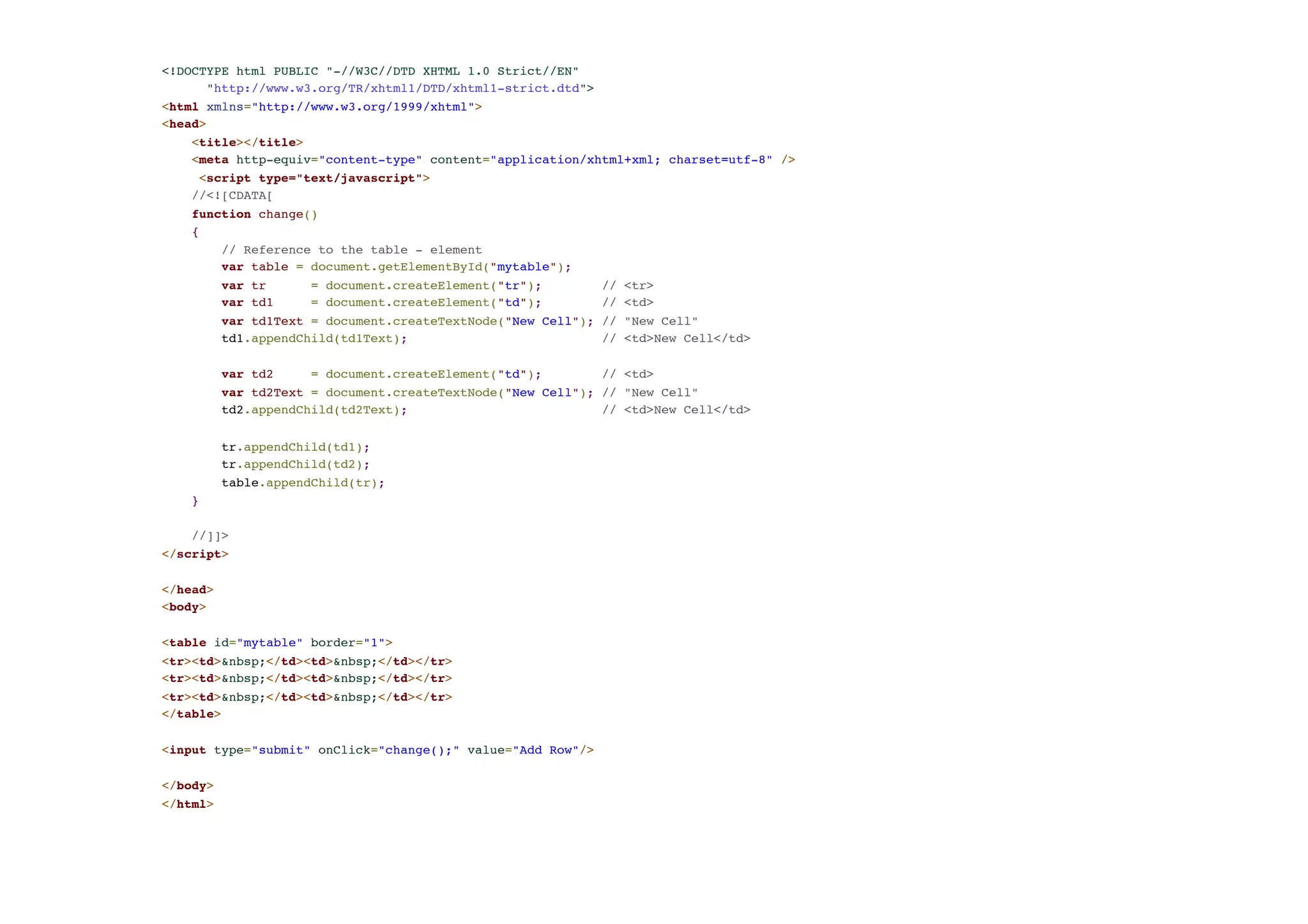Click the input type submit Add Row line

point(377,750)
